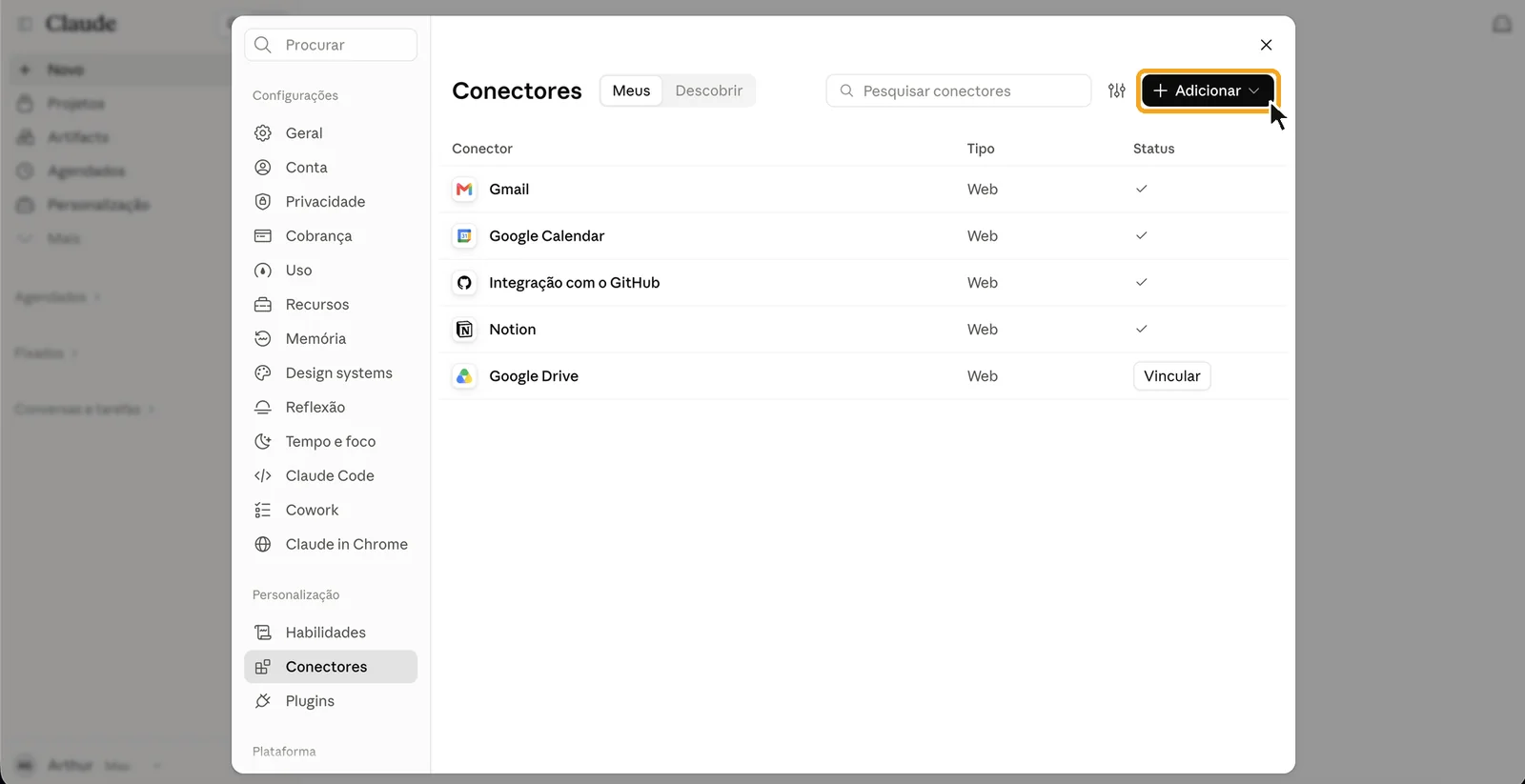The width and height of the screenshot is (1525, 784).
Task: Open Conta settings
Action: tap(331, 168)
